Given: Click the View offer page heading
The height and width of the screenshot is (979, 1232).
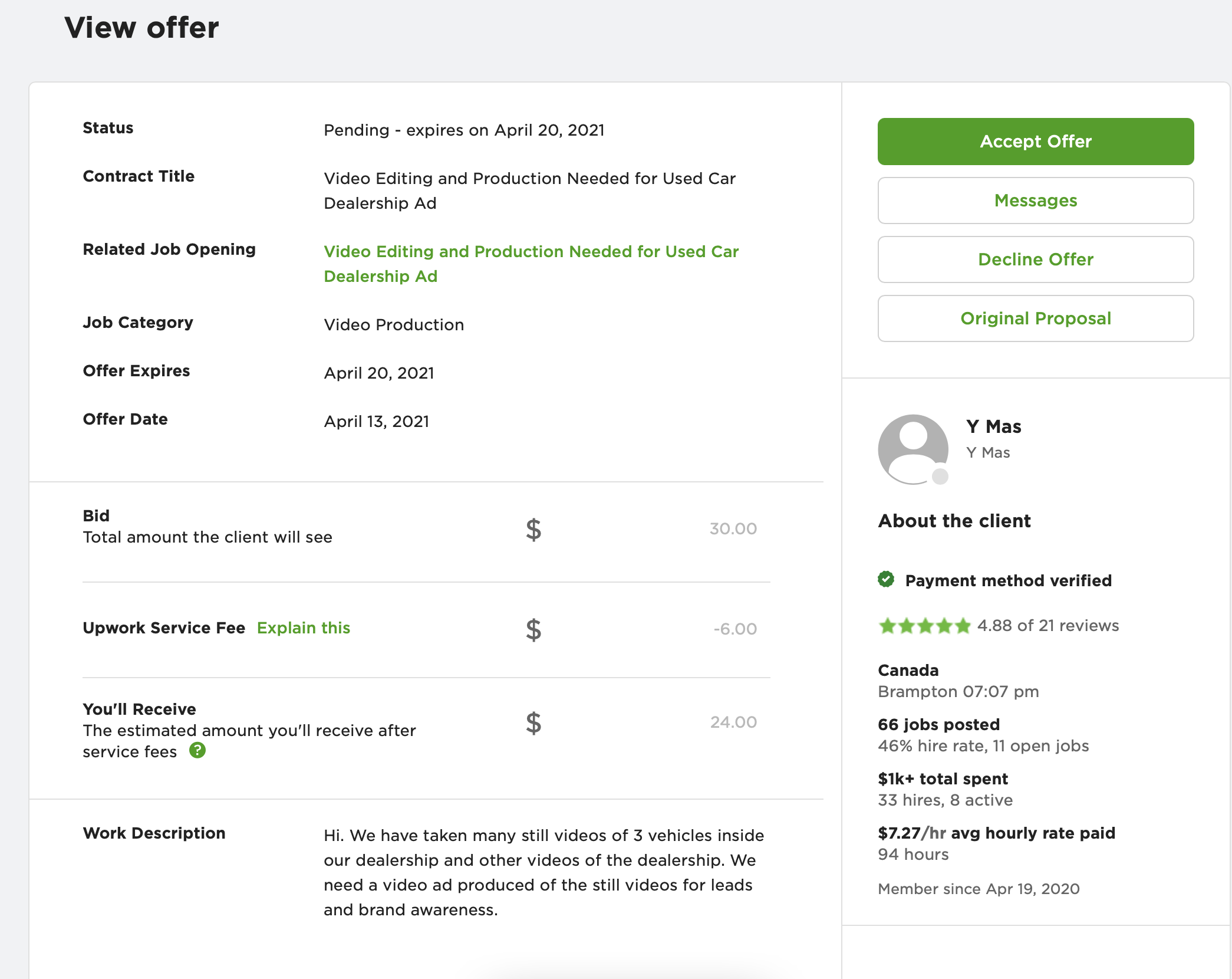Looking at the screenshot, I should (141, 28).
